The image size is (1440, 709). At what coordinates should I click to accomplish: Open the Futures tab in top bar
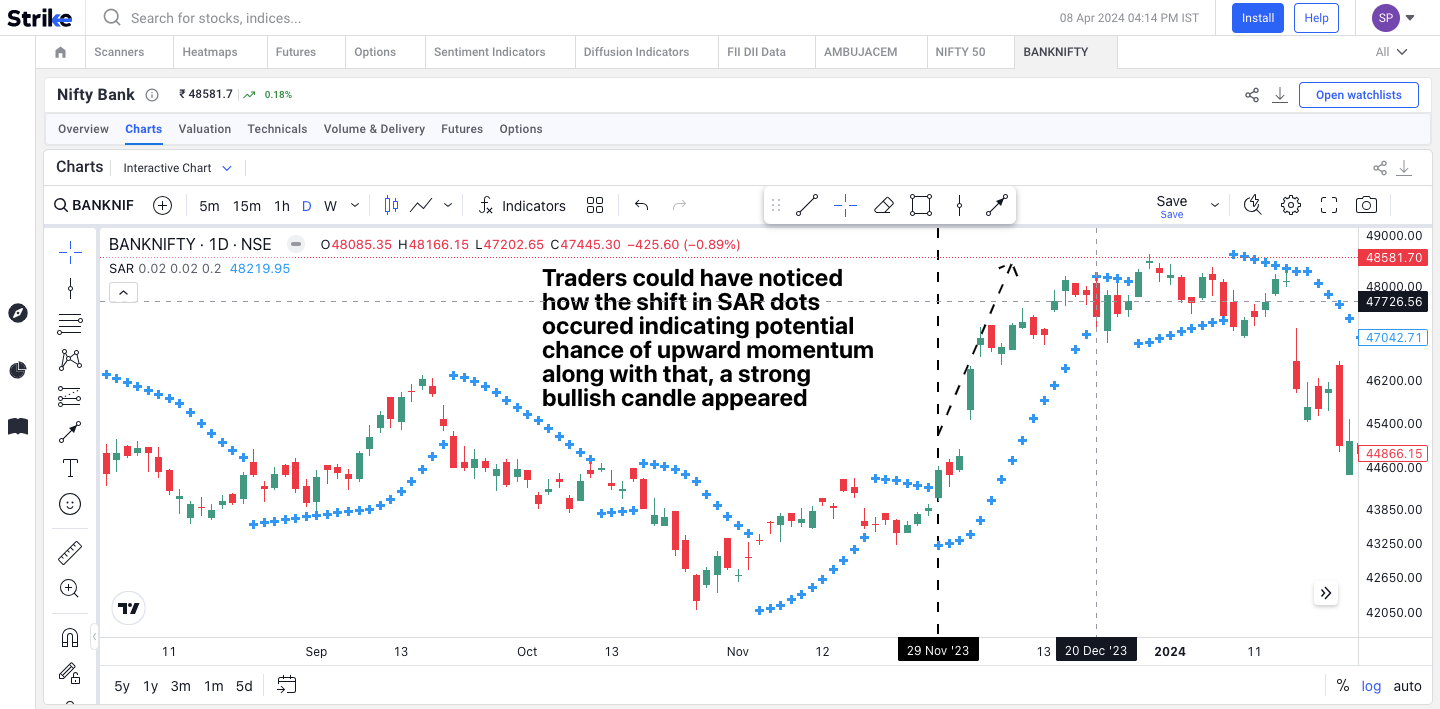coord(296,52)
